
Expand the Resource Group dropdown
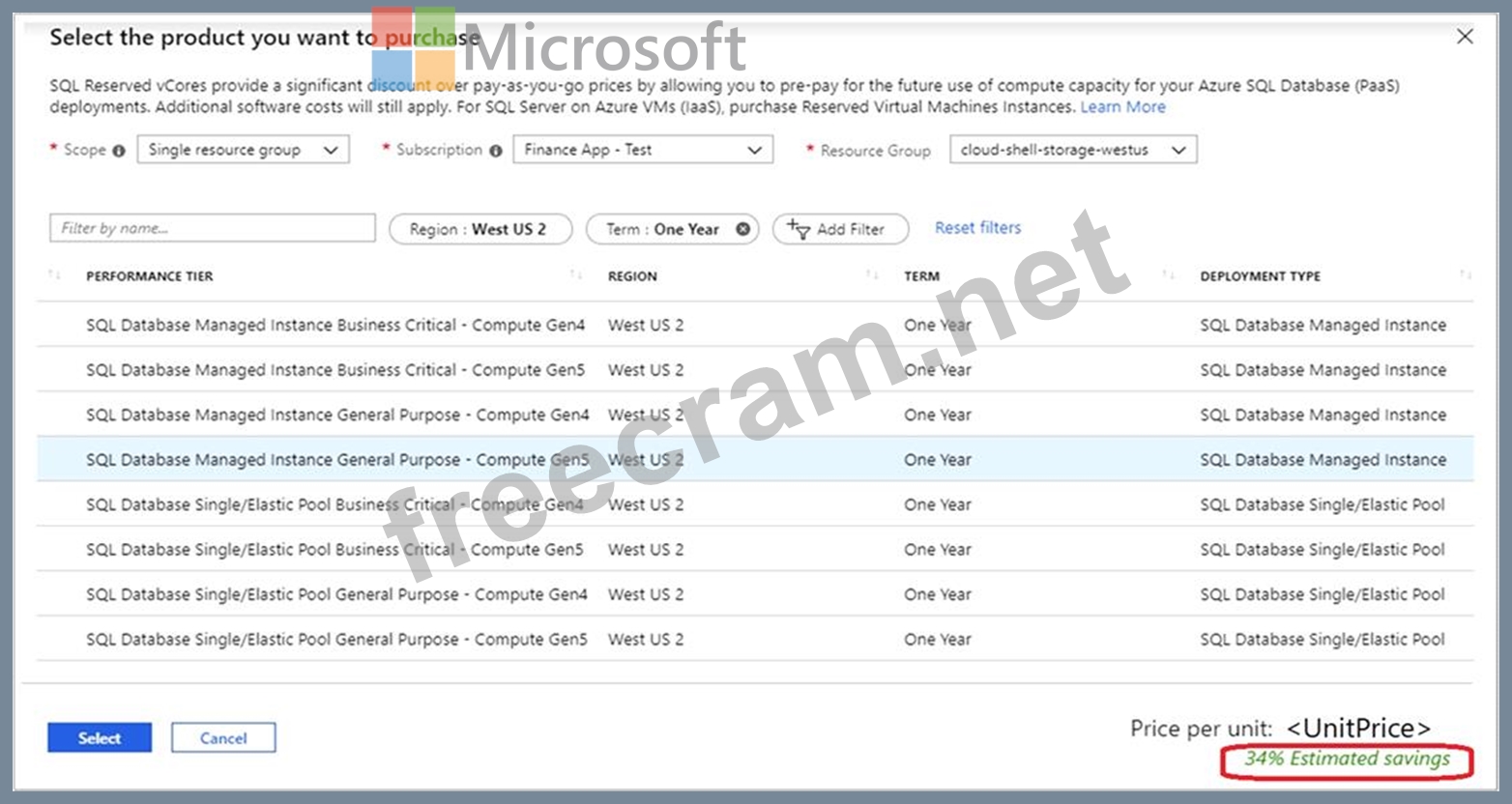[x=1073, y=150]
